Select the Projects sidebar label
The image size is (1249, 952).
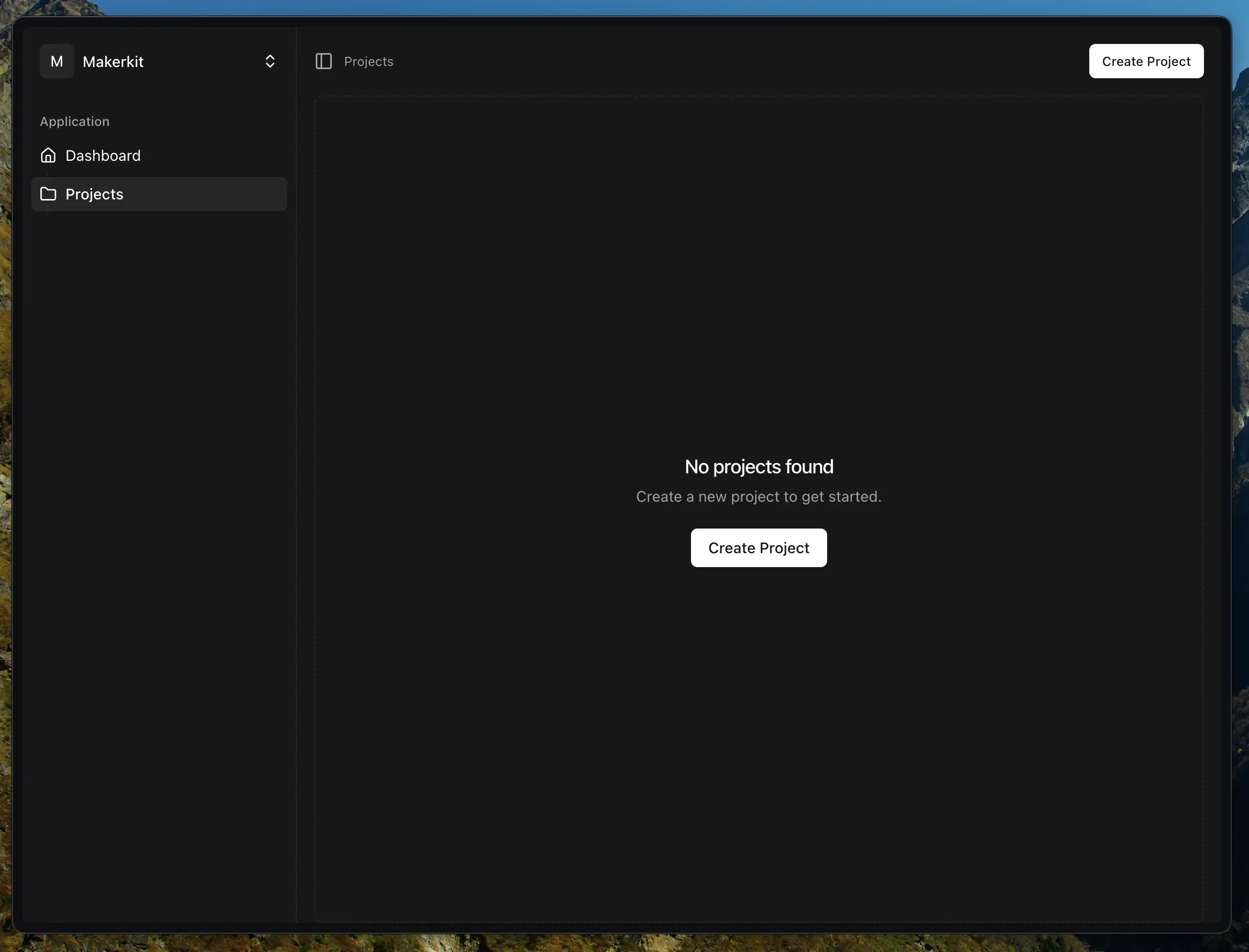[95, 195]
